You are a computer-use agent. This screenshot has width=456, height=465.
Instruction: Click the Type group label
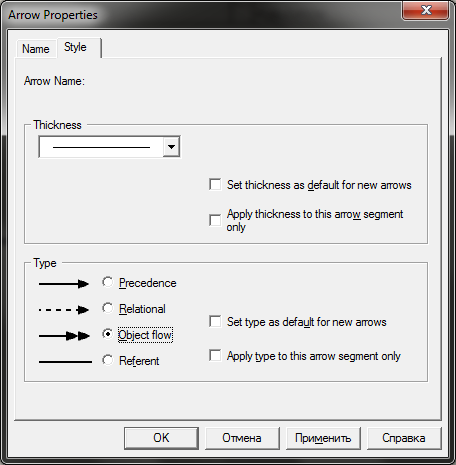click(x=45, y=263)
